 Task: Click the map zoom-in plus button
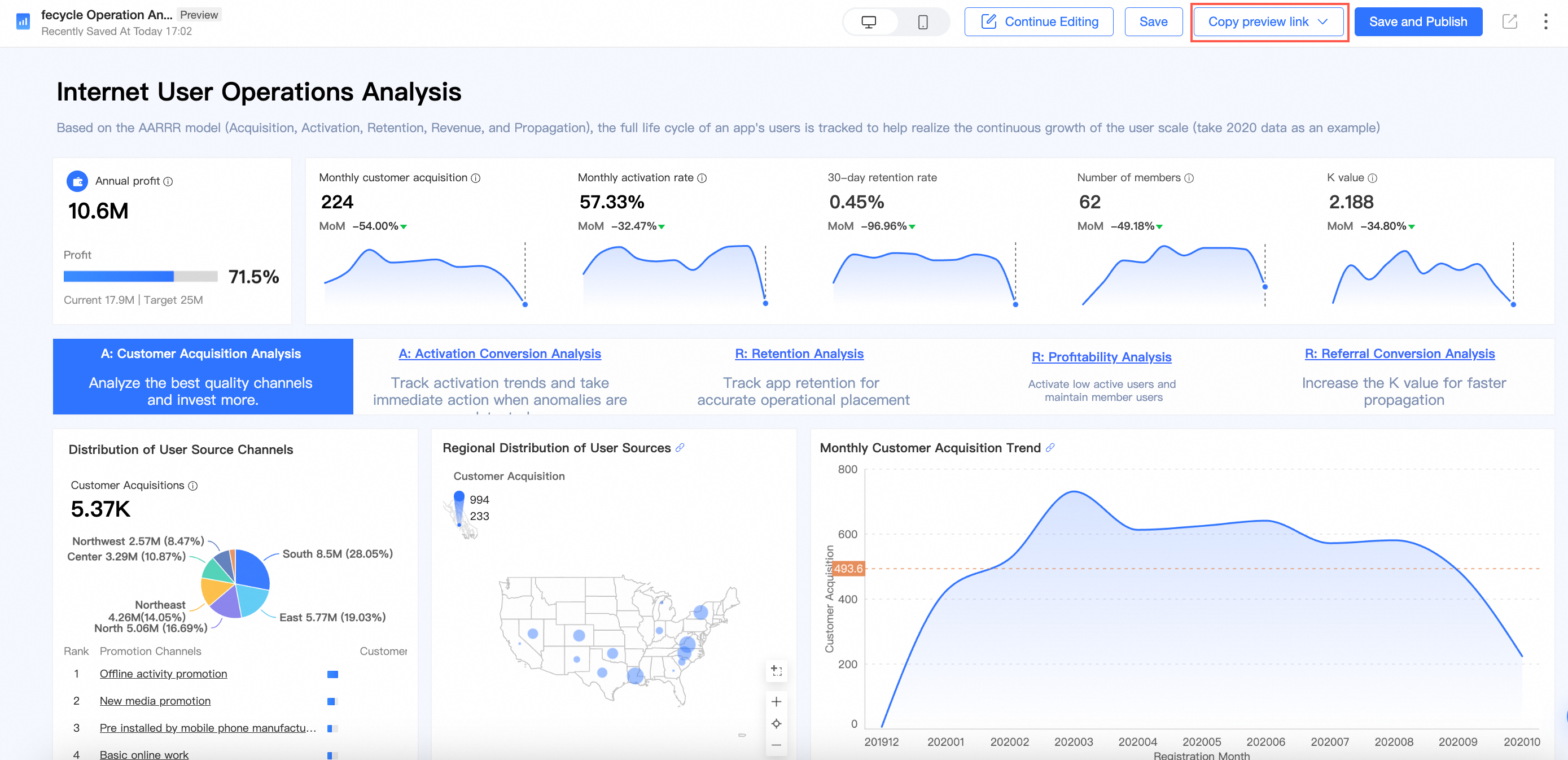click(x=776, y=701)
